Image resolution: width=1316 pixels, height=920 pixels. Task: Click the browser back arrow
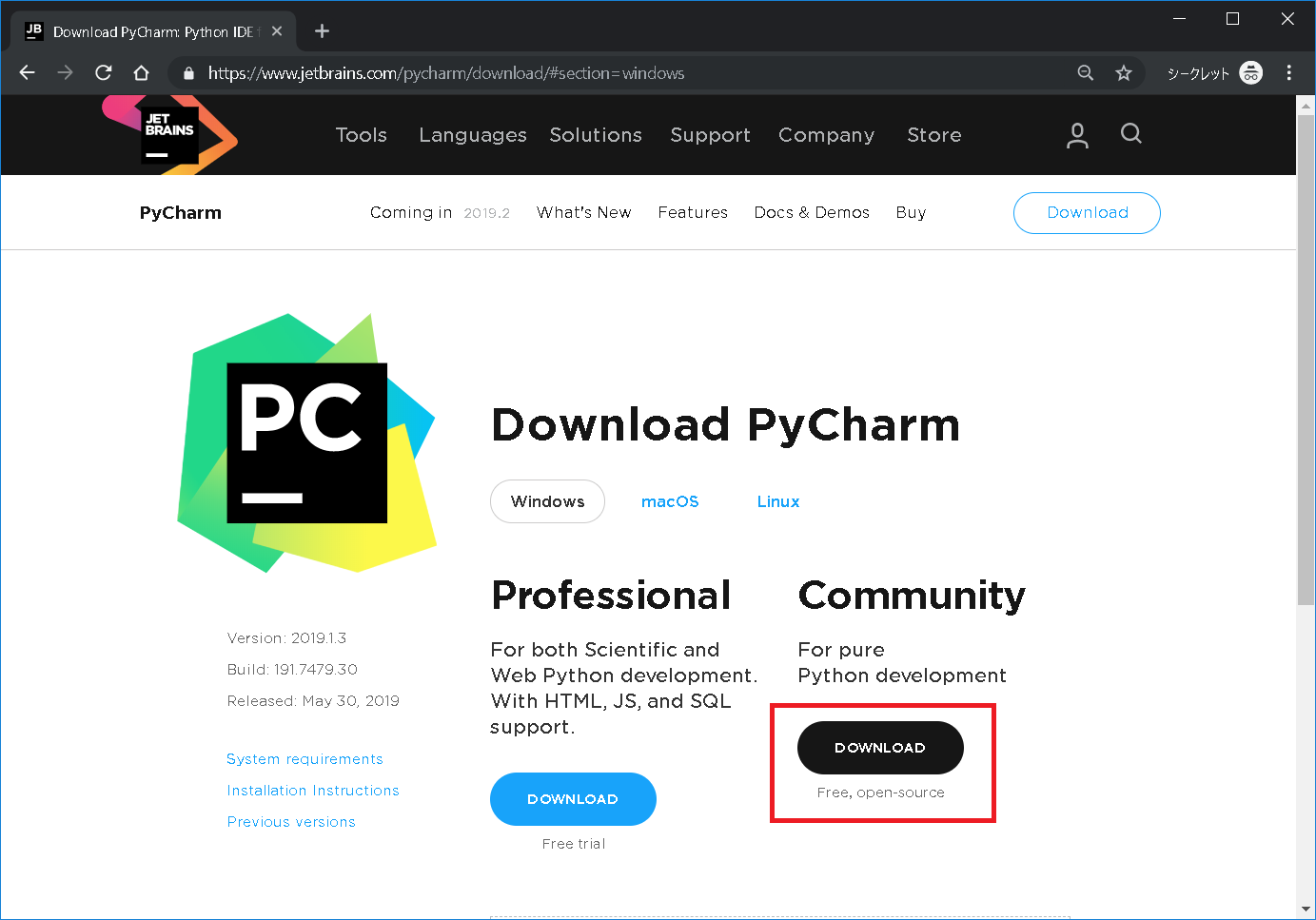click(x=27, y=72)
